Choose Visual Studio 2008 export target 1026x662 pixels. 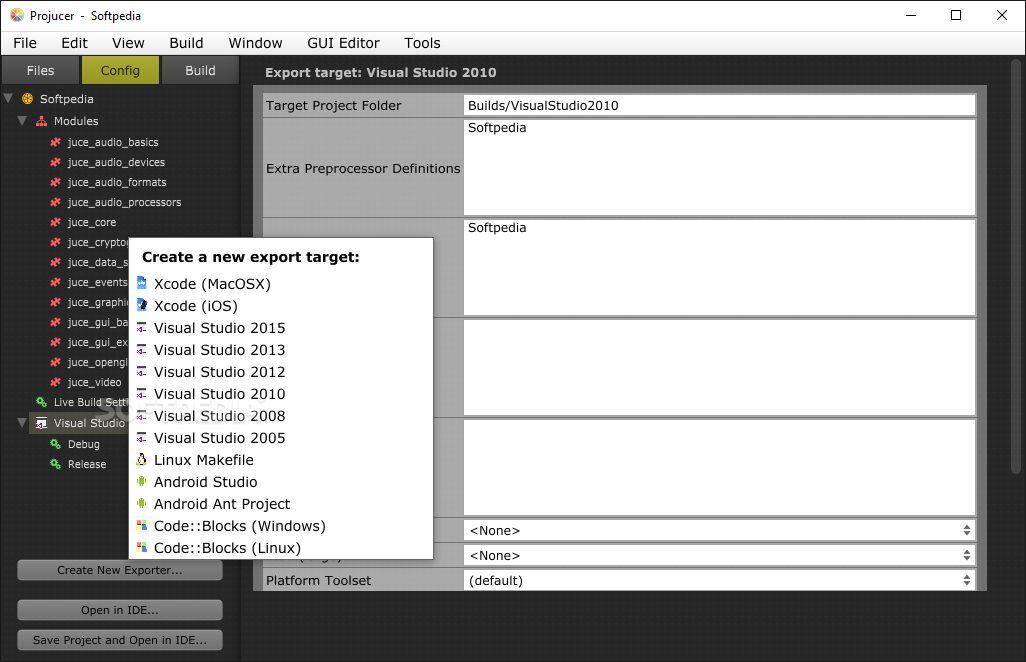(281, 416)
